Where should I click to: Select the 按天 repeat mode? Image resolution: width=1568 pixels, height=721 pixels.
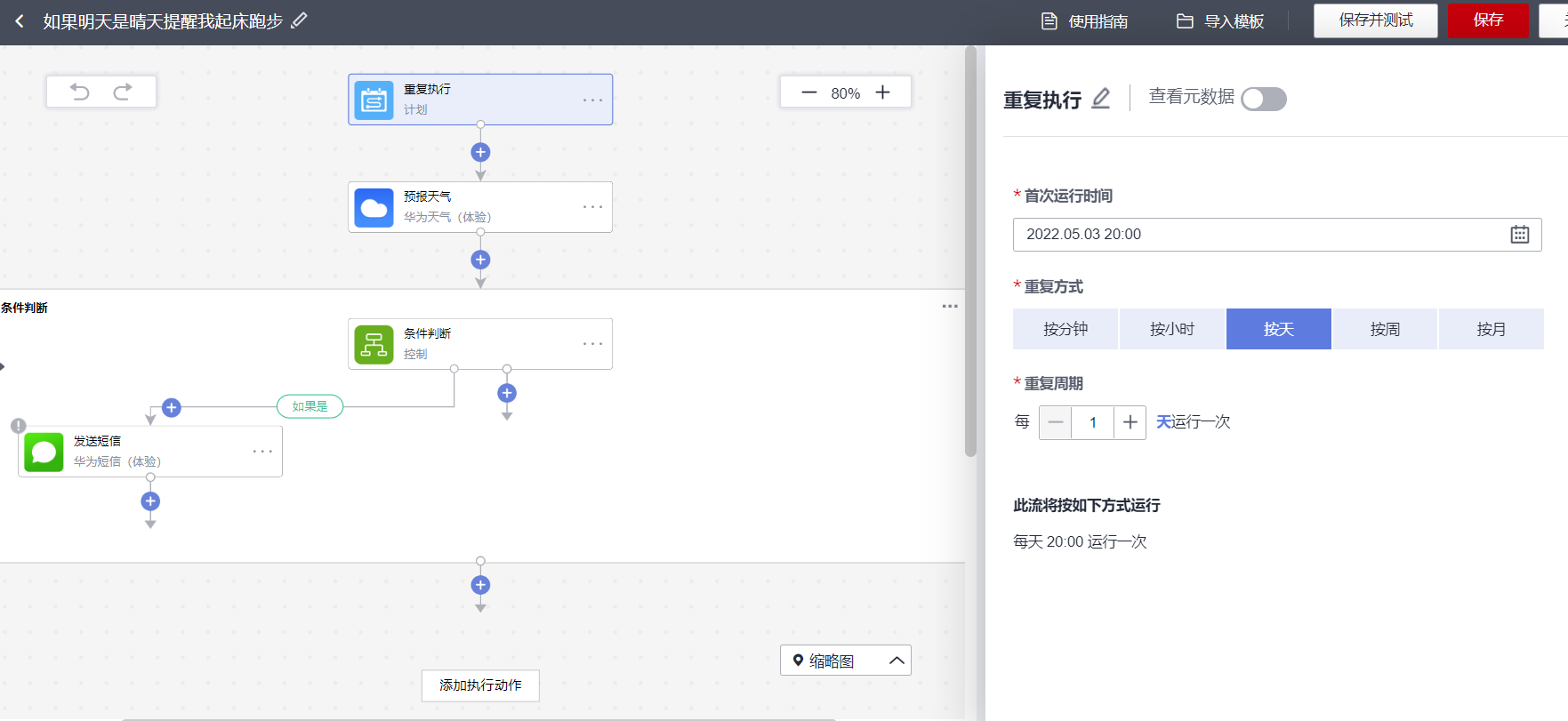click(x=1279, y=329)
